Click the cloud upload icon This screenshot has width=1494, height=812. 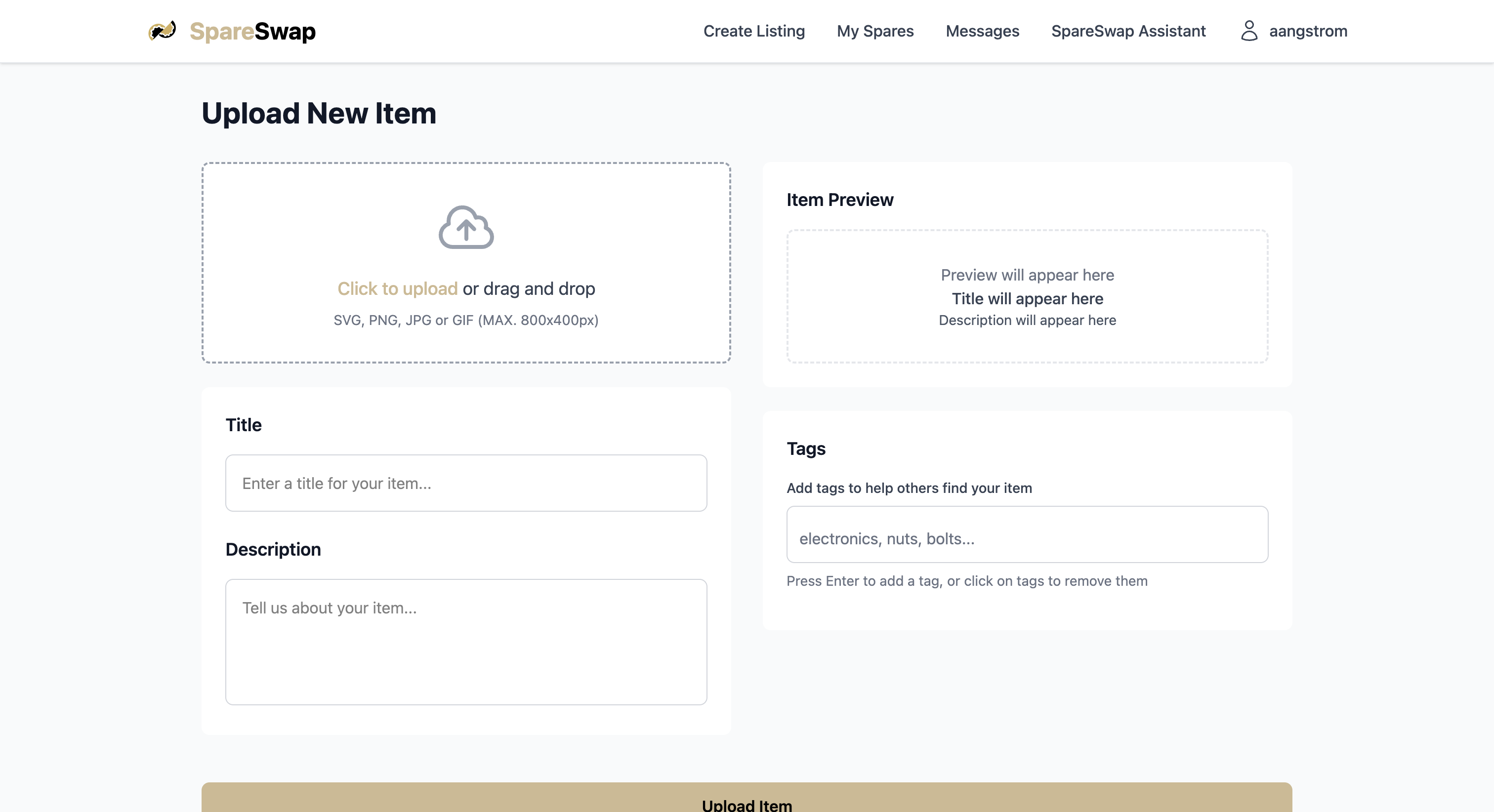click(466, 227)
